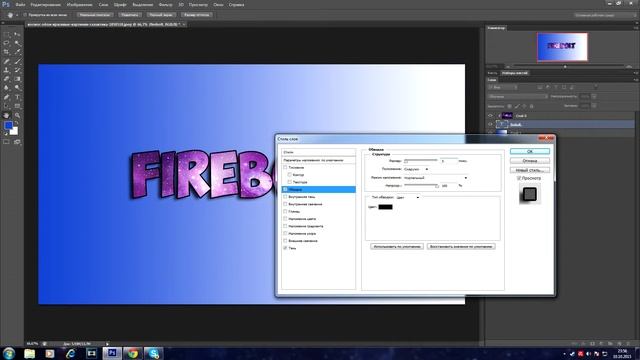Click the Navigator zoom slider

point(565,66)
